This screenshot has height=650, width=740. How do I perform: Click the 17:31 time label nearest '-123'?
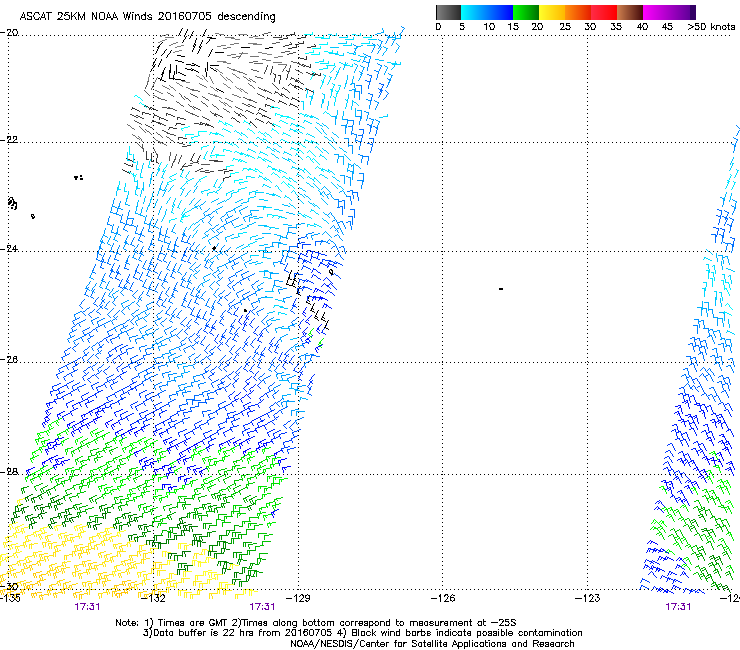pos(678,607)
